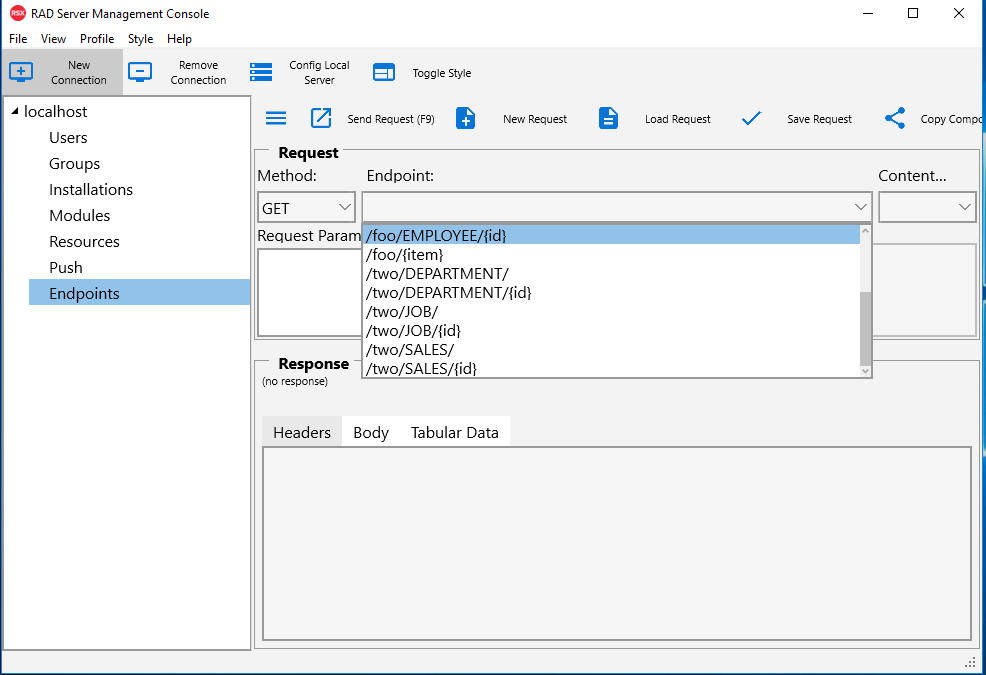This screenshot has width=986, height=675.
Task: Select Resources in the tree
Action: [84, 242]
